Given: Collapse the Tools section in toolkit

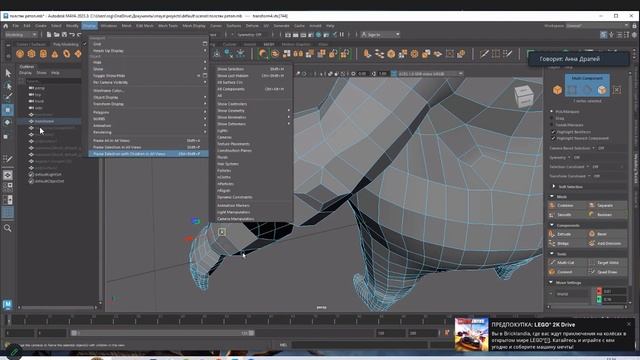Looking at the screenshot, I should [552, 253].
